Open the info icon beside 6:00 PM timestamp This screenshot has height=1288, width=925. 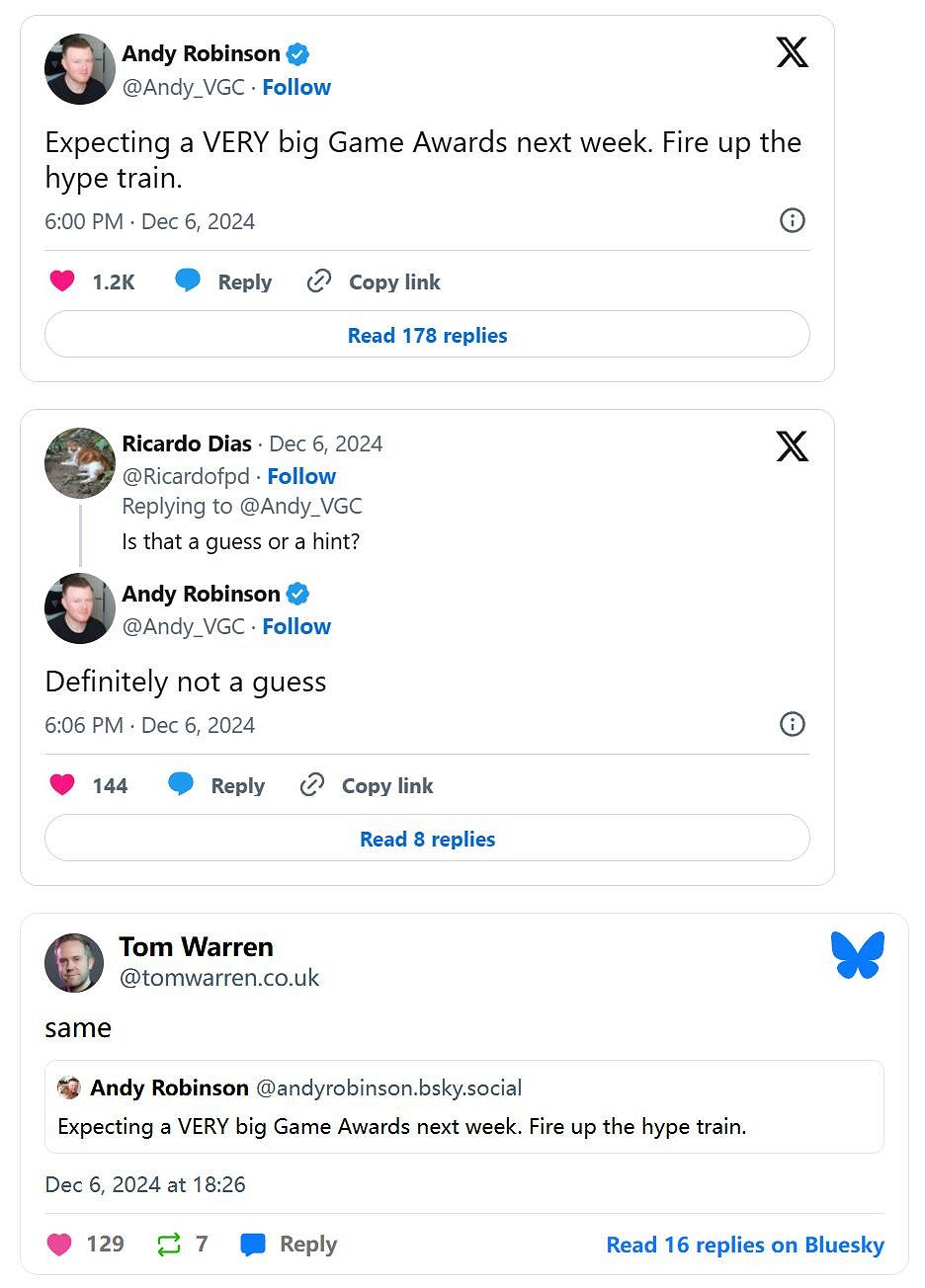(x=792, y=220)
